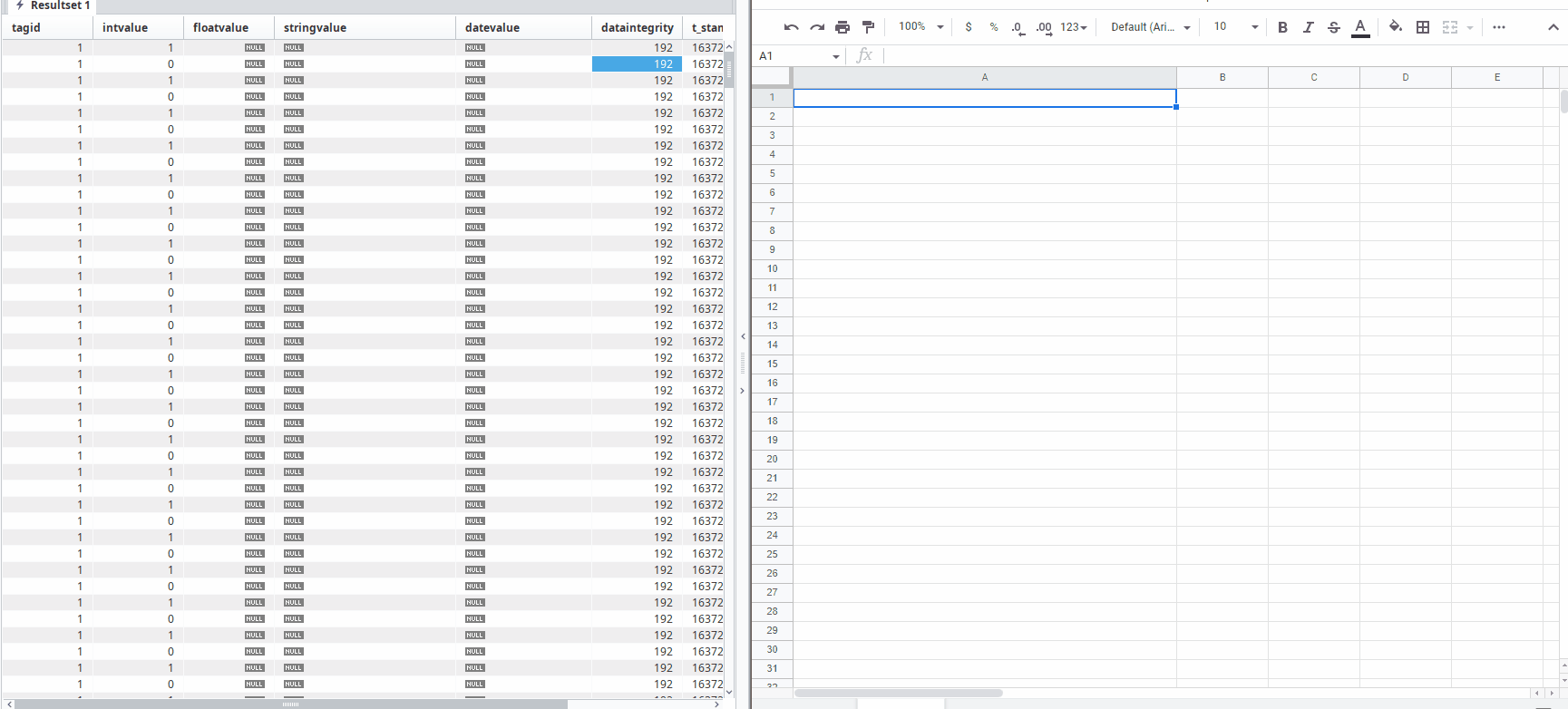Click the spreadsheet horizontal scrollbar
This screenshot has width=1568, height=709.
click(899, 693)
